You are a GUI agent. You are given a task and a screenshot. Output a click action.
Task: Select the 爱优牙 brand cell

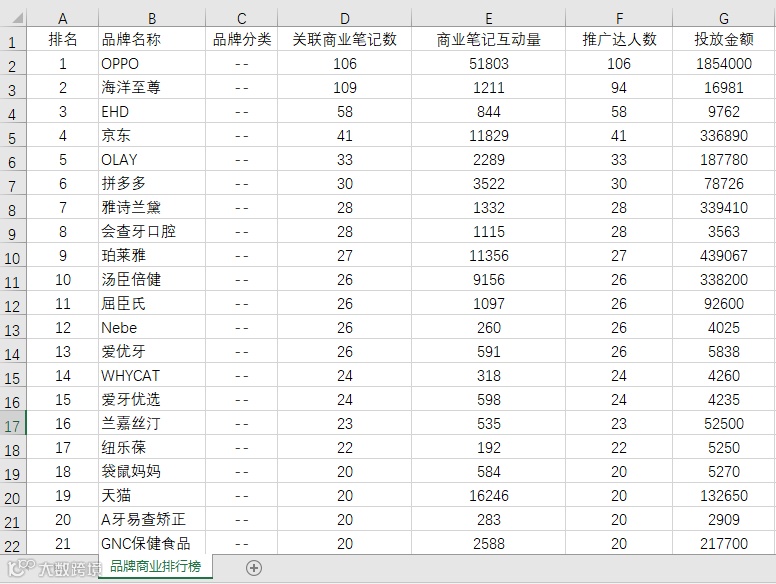click(152, 351)
